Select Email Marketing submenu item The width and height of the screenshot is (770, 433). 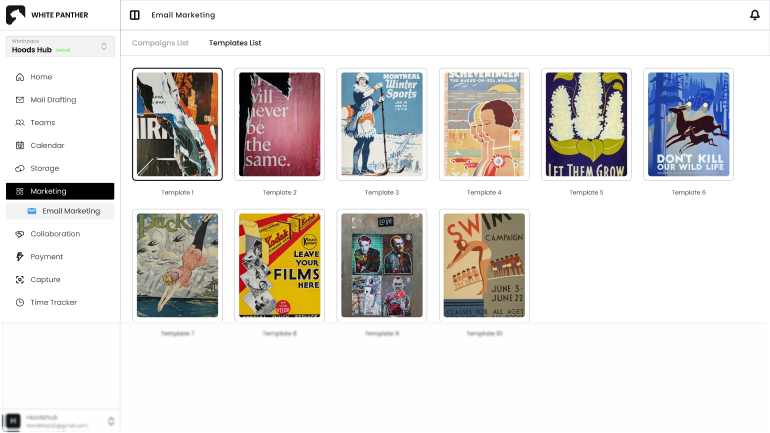[x=70, y=211]
